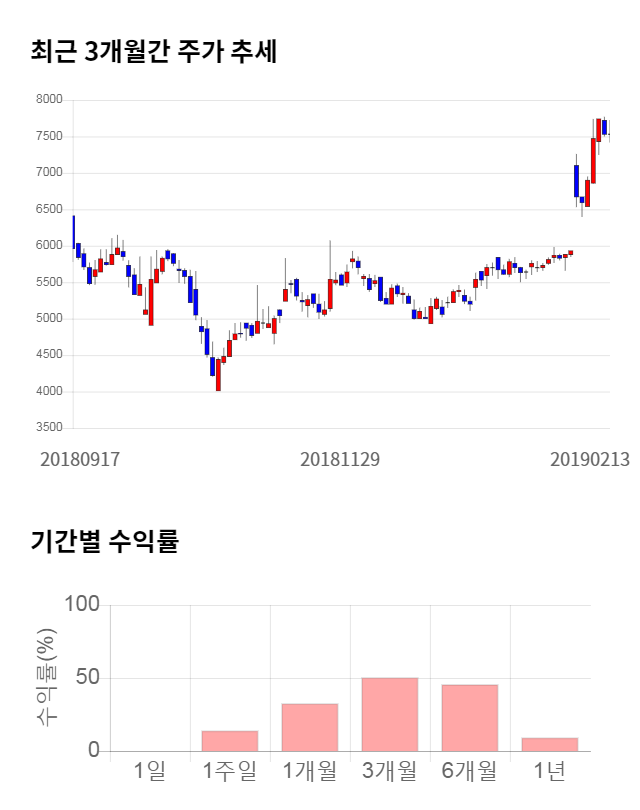The image size is (640, 810).
Task: Click the 20180917 start date label
Action: (x=80, y=460)
